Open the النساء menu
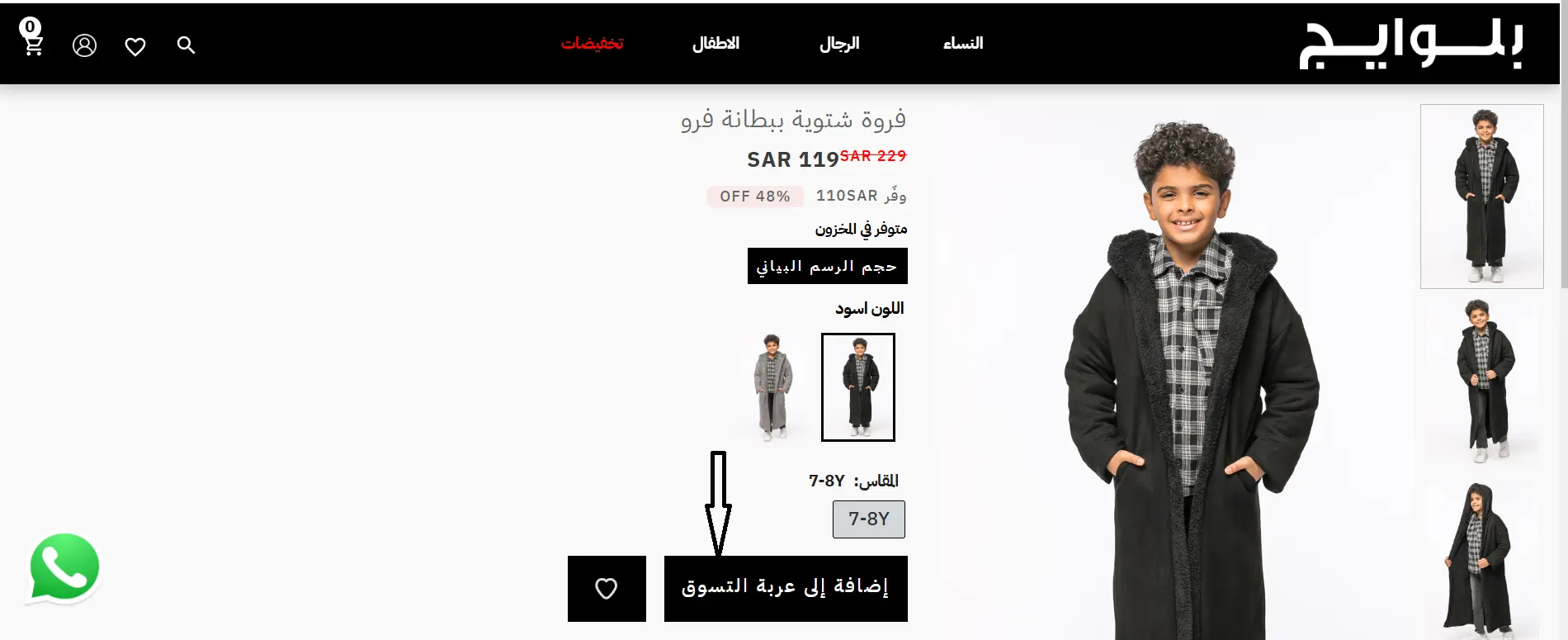 click(x=963, y=43)
